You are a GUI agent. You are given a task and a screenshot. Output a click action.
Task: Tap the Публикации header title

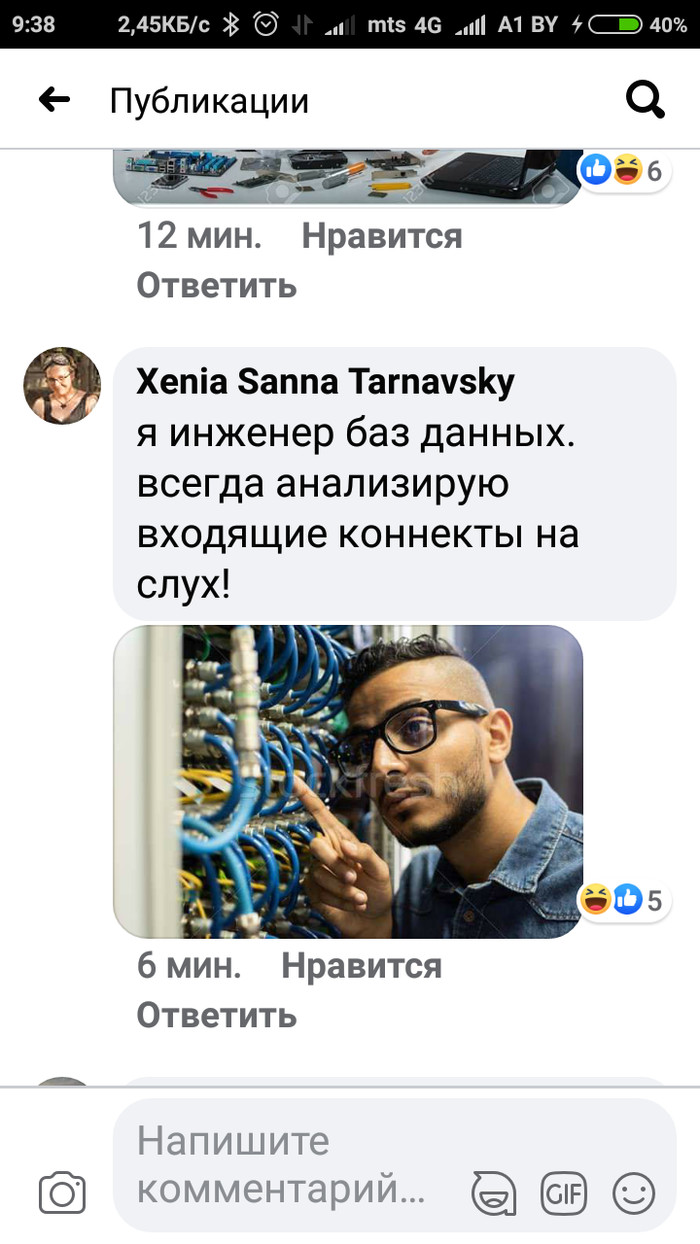[209, 100]
